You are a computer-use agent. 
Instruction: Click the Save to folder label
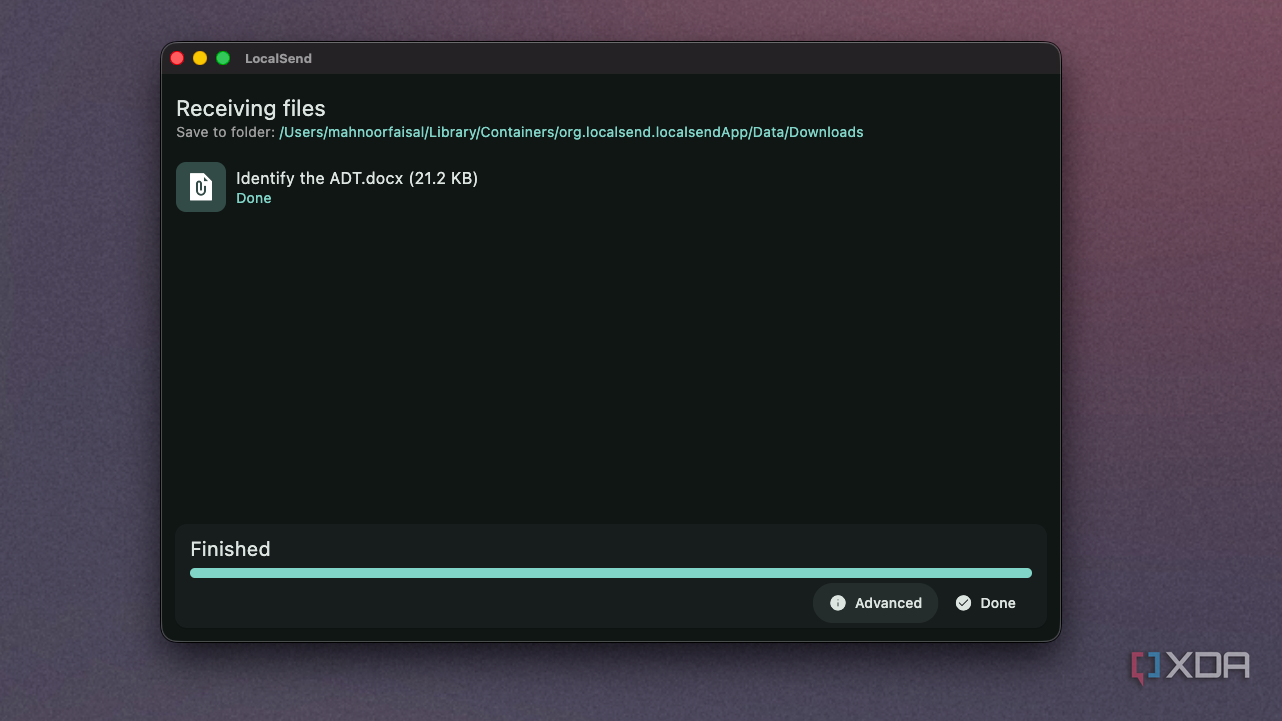pos(225,132)
